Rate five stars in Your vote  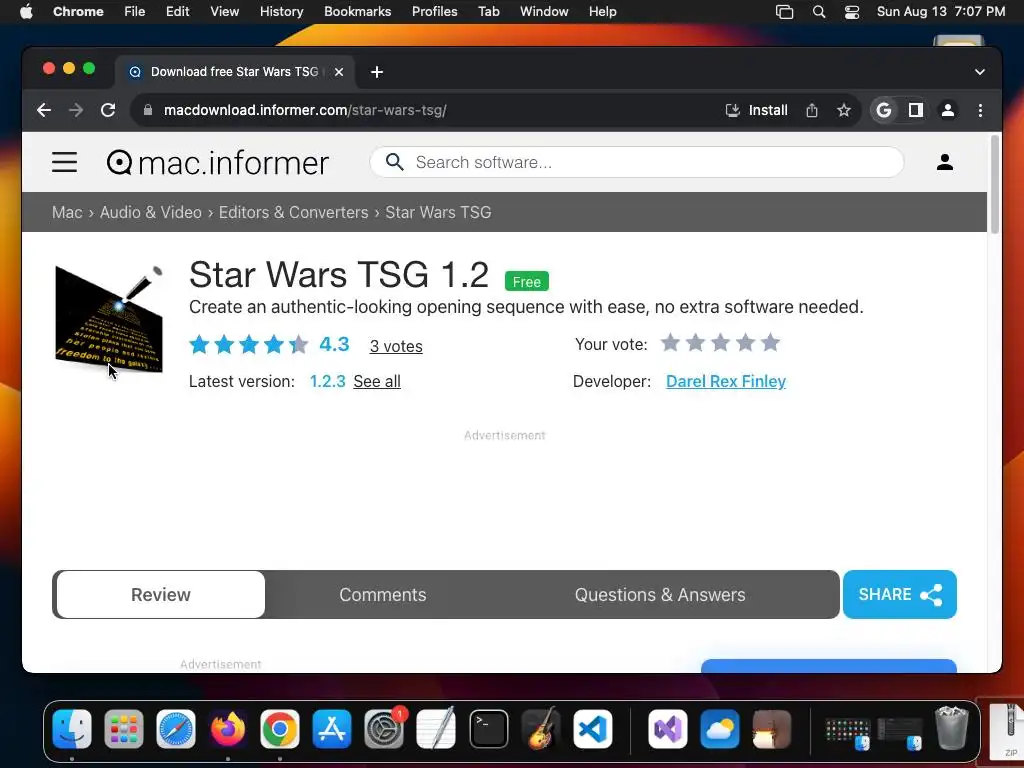[x=771, y=343]
